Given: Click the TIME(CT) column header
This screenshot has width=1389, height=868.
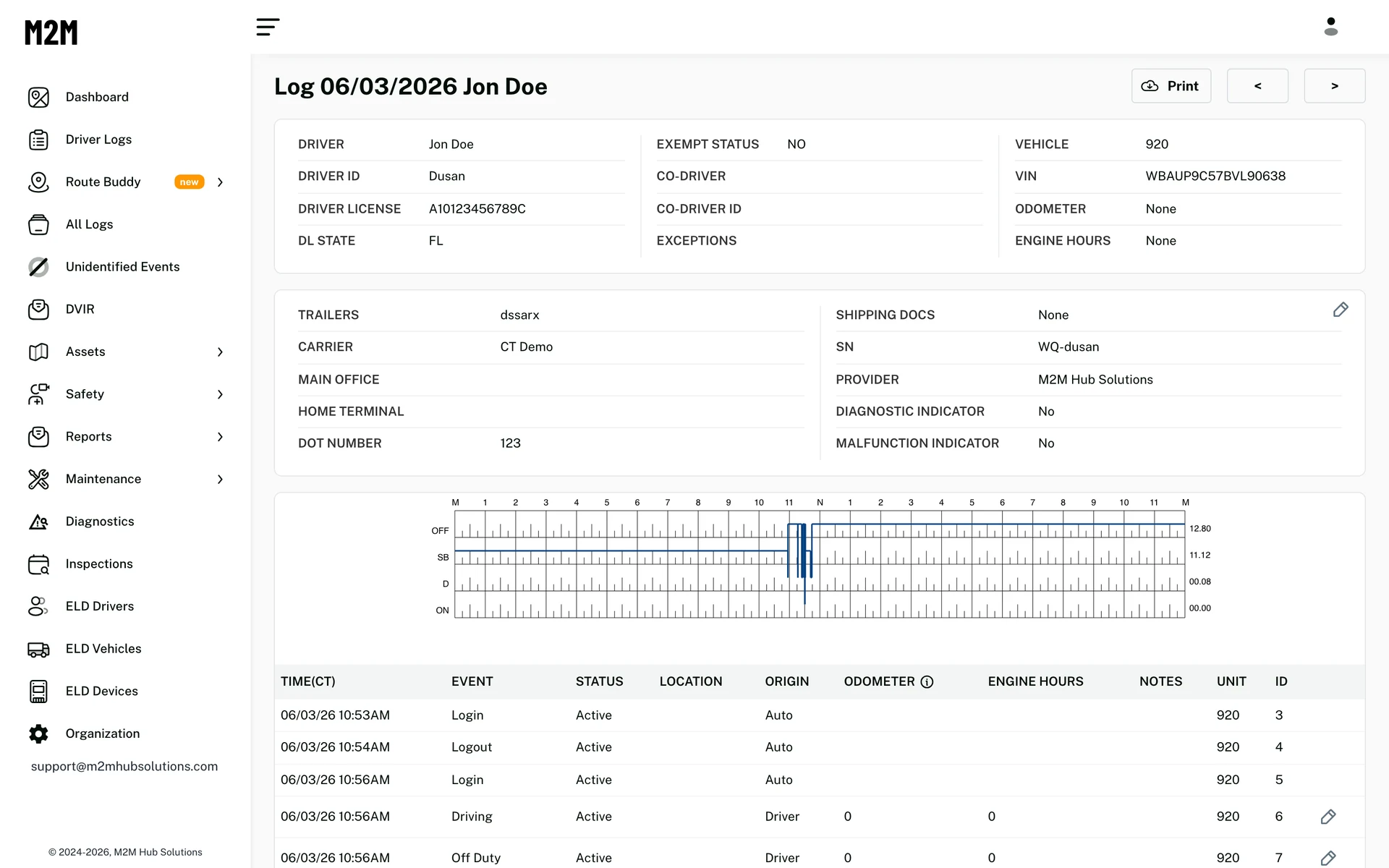Looking at the screenshot, I should click(x=307, y=681).
